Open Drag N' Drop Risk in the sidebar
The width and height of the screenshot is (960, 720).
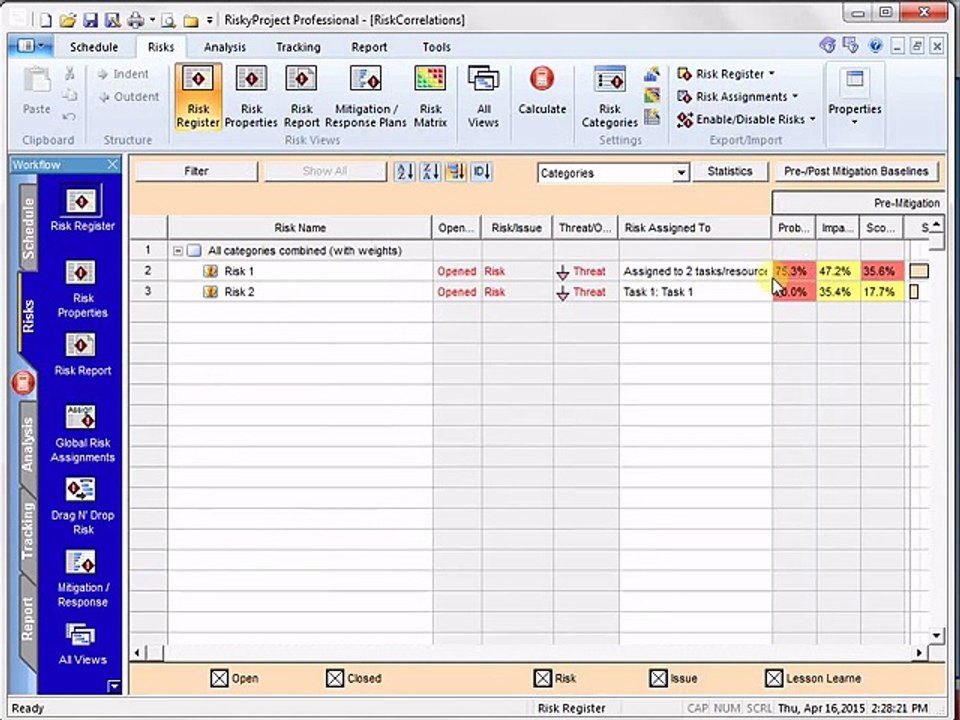[83, 506]
